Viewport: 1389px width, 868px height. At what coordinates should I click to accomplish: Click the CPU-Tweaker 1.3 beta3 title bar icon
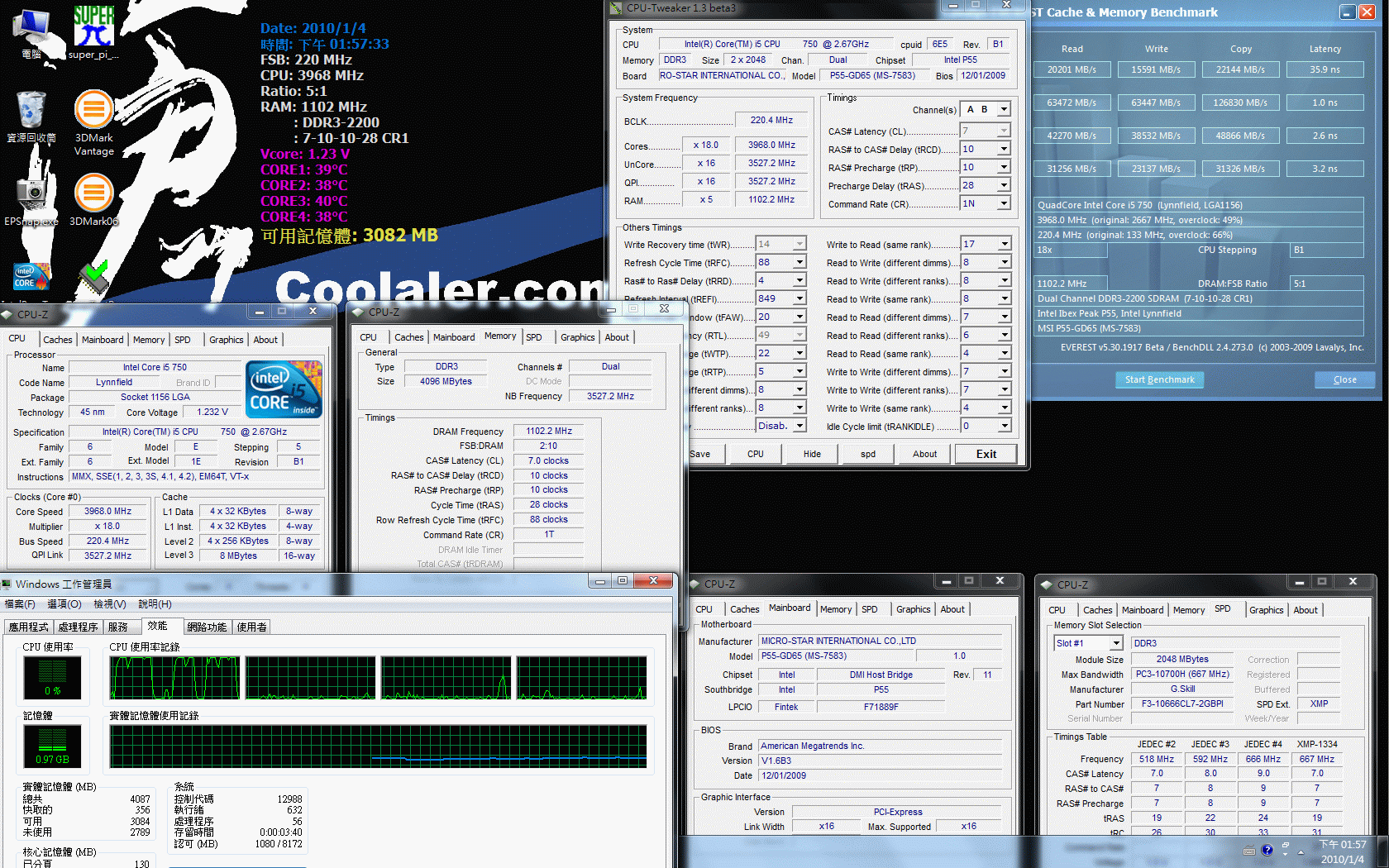click(x=616, y=8)
